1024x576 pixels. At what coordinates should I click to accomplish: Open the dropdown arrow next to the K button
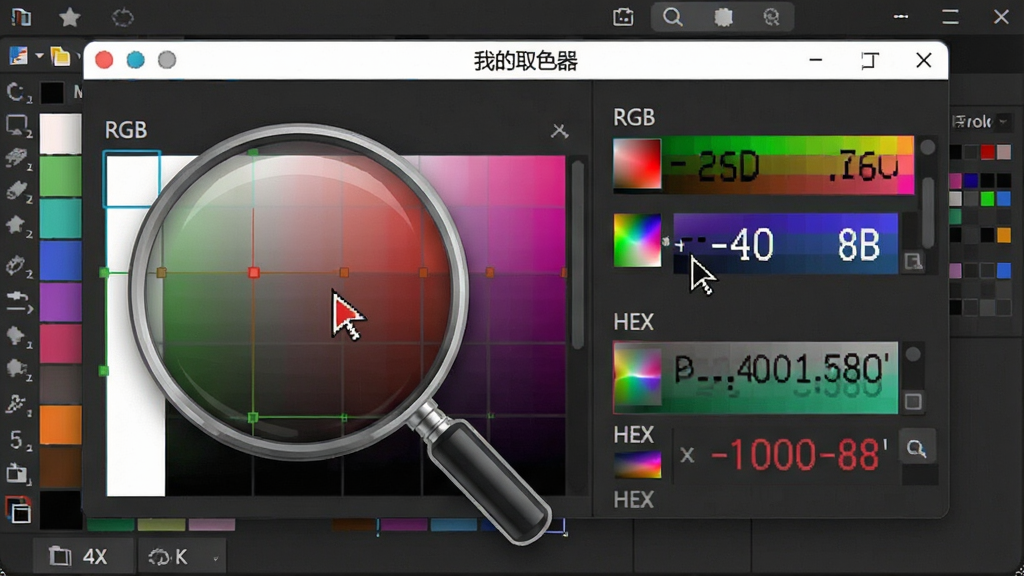point(216,558)
